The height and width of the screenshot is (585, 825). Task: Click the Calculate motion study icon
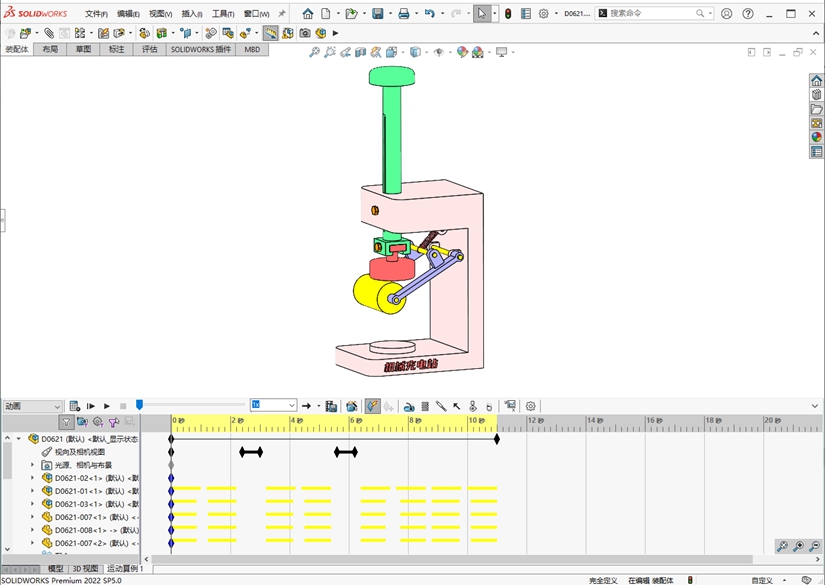click(x=74, y=406)
